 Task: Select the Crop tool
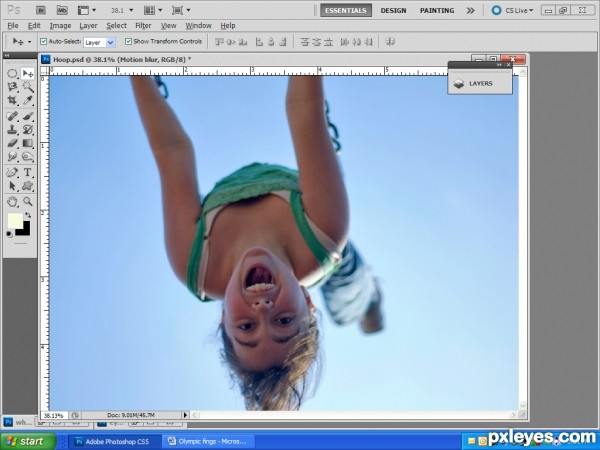pyautogui.click(x=12, y=100)
